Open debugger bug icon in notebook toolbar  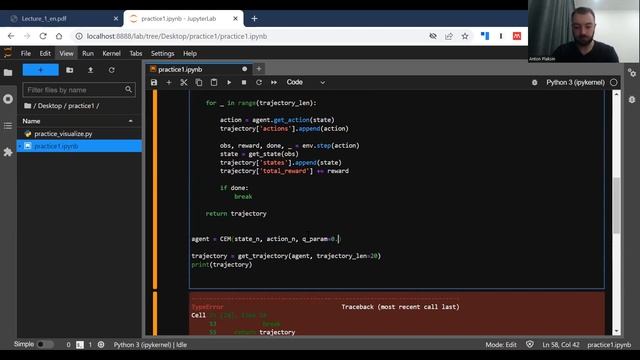coord(534,82)
